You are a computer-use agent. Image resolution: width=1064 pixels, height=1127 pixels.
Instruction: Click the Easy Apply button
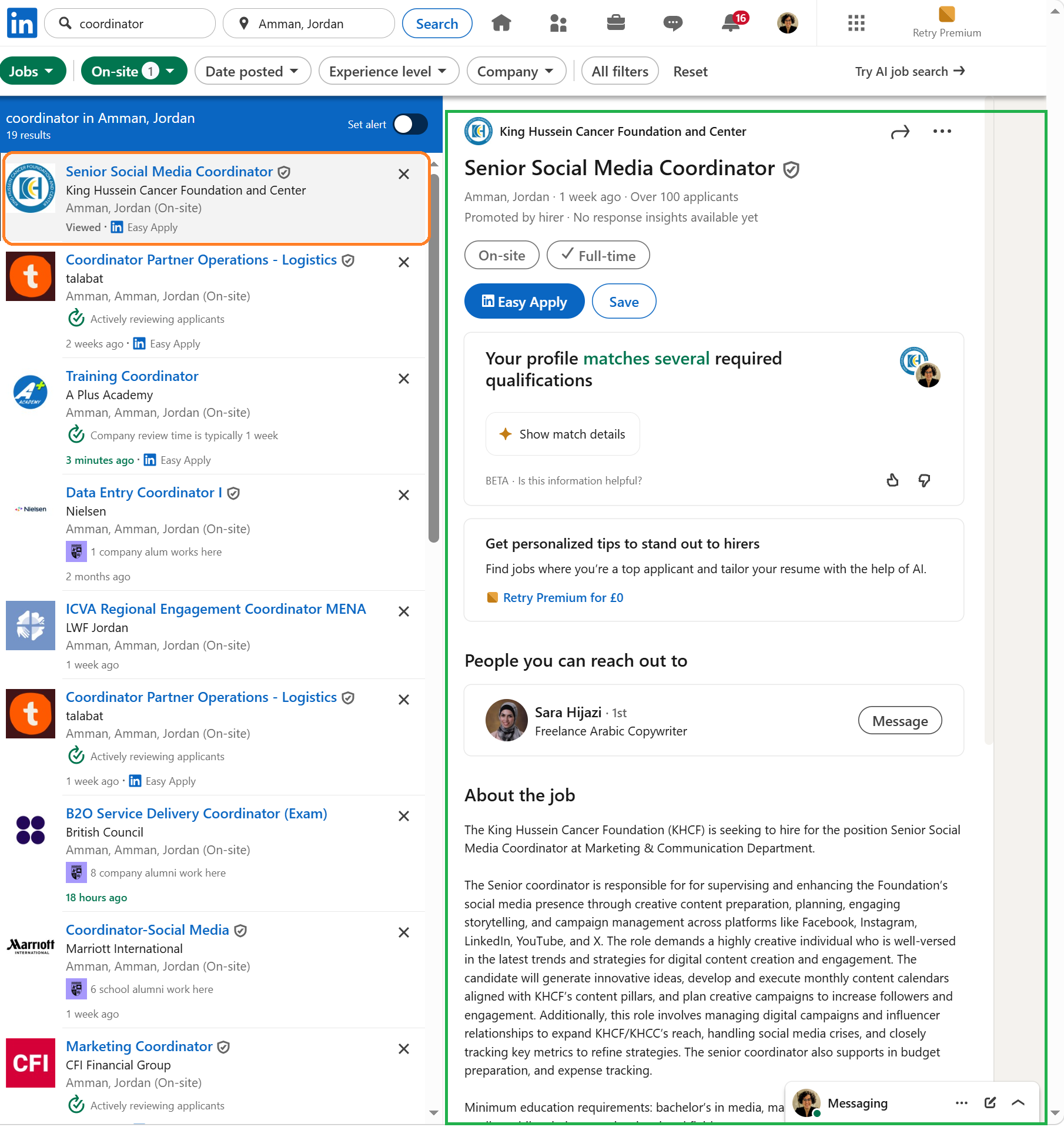click(524, 302)
